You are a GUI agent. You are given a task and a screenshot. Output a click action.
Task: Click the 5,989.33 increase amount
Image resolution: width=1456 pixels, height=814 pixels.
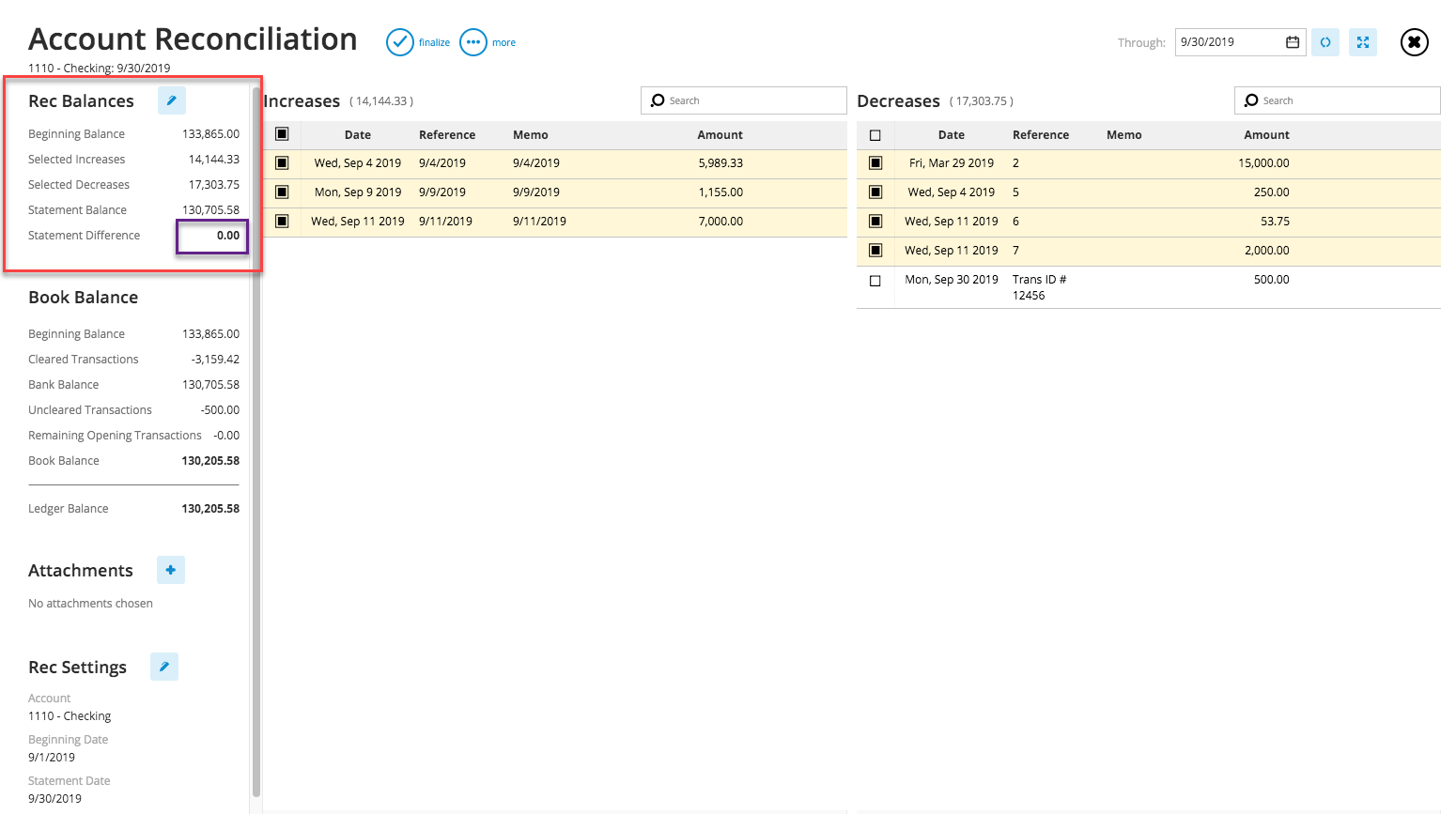[720, 163]
